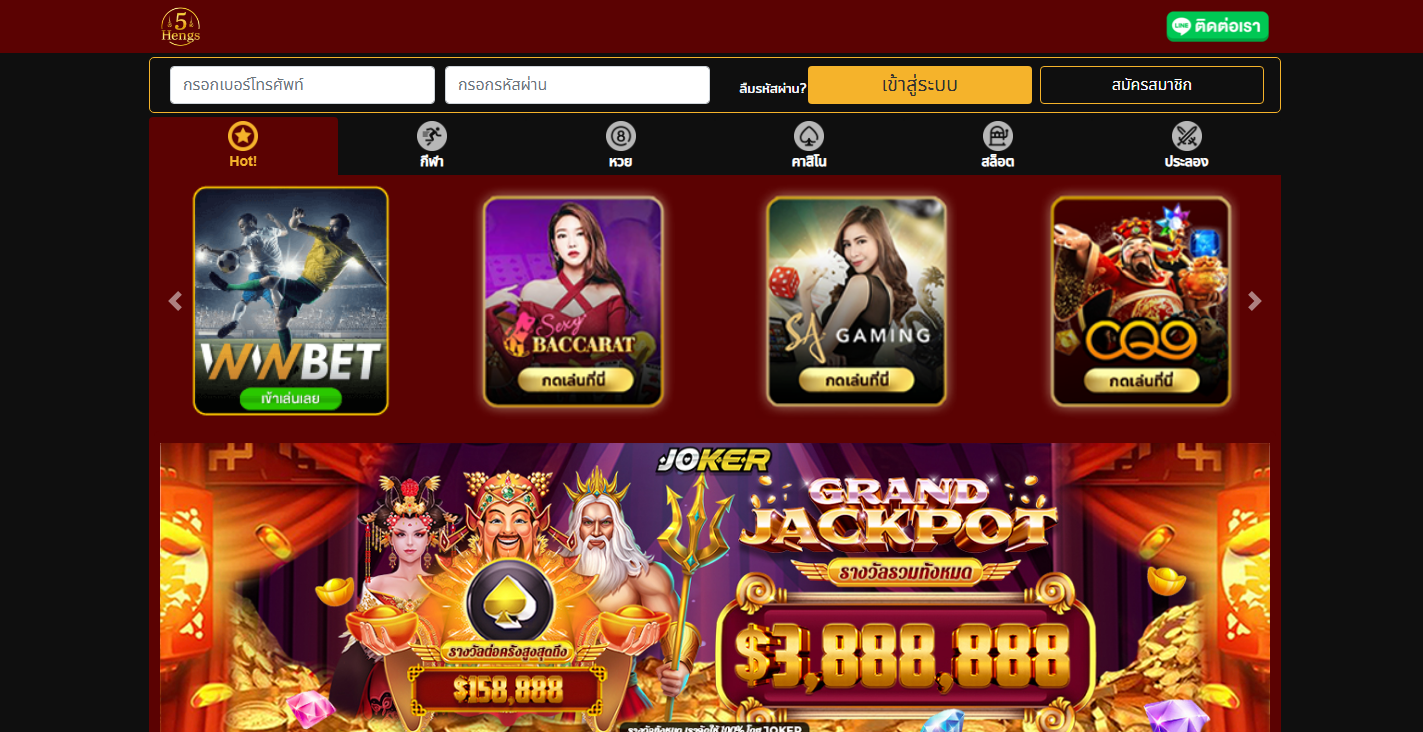Open the หวย lottery ball icon
The width and height of the screenshot is (1423, 732).
pos(621,136)
